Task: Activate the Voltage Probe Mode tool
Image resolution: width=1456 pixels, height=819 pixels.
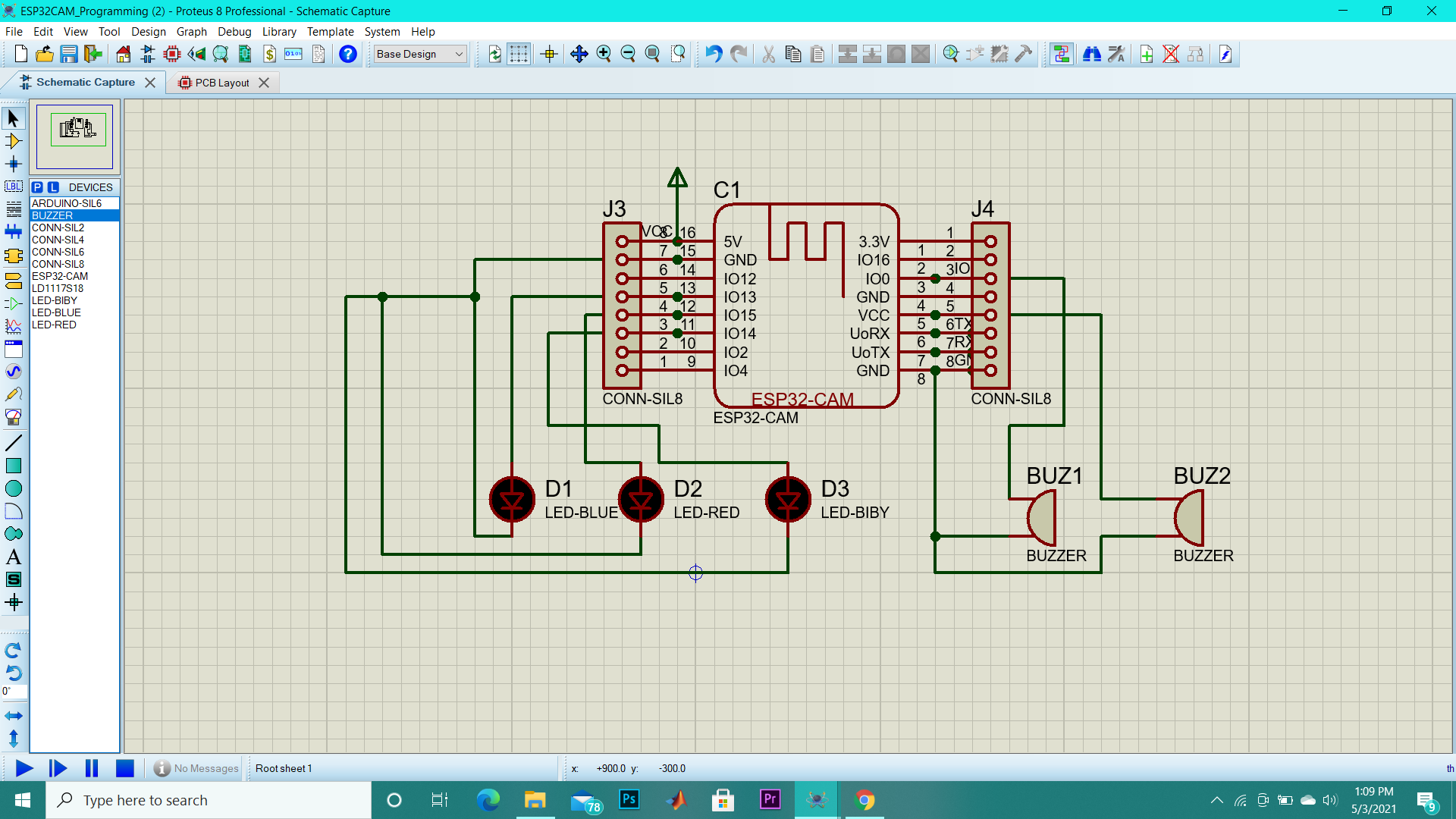Action: point(13,394)
